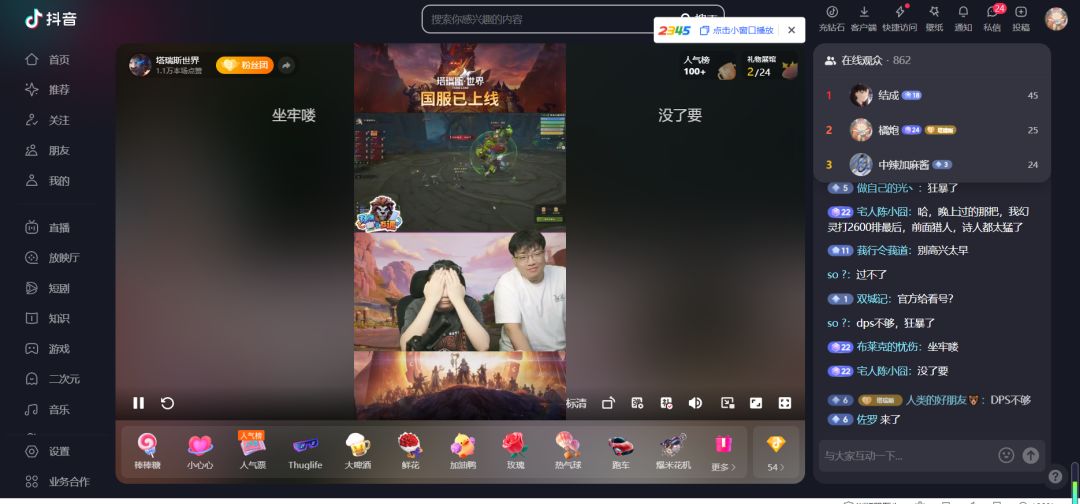Screen dimensions: 1080x504
Task: Open top viewer 结成's profile
Action: click(x=889, y=96)
